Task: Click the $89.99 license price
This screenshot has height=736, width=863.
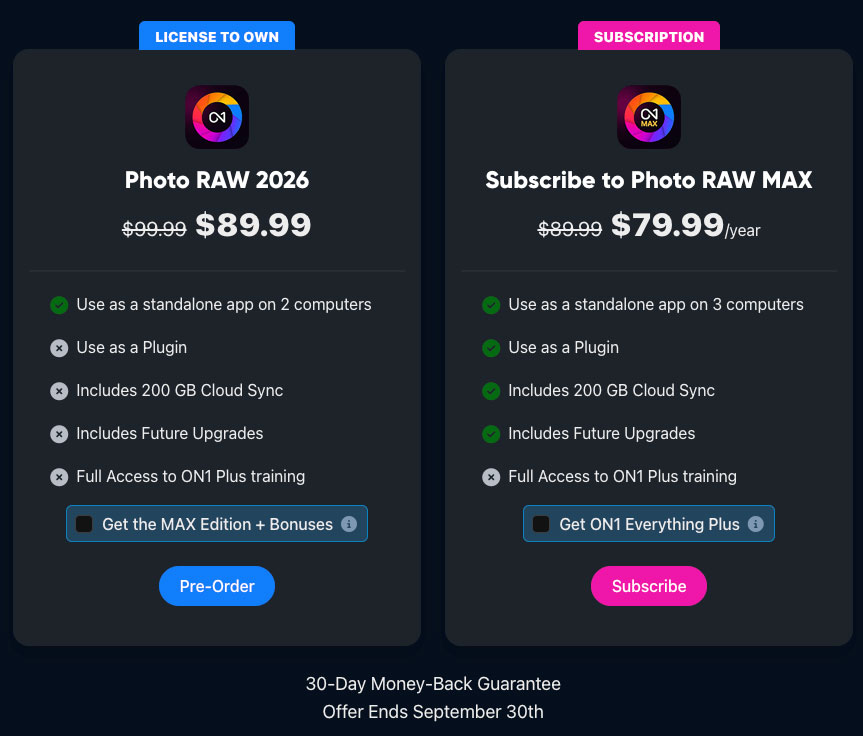Action: (x=253, y=225)
